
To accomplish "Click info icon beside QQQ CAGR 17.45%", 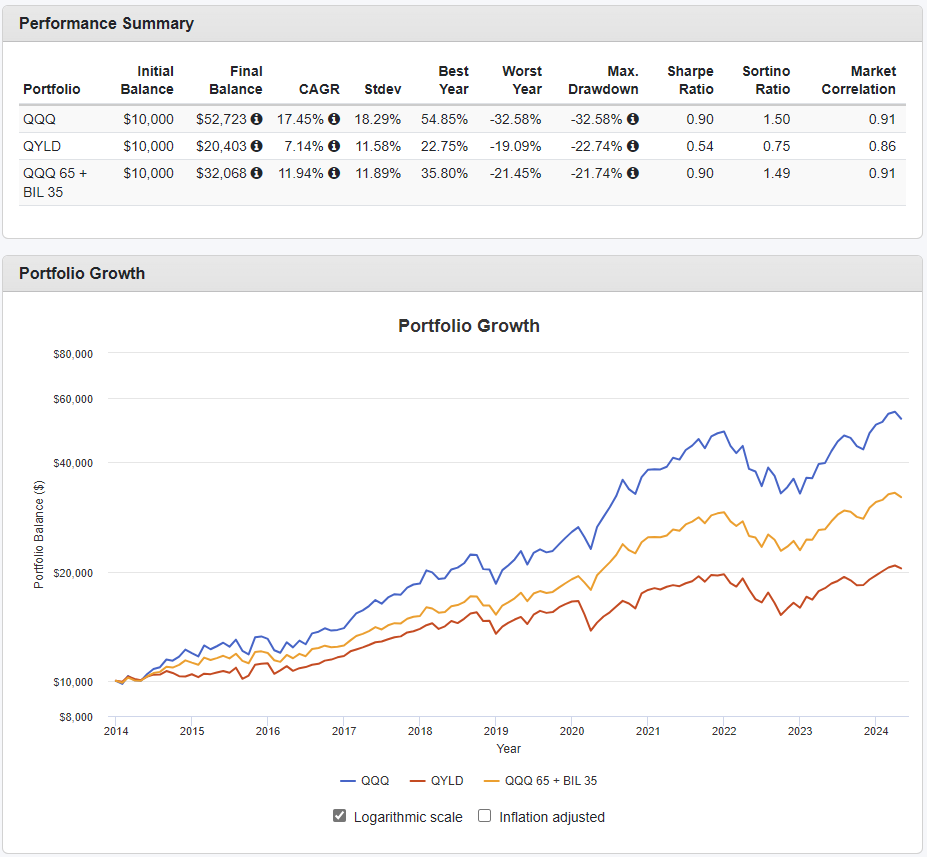I will (x=334, y=119).
